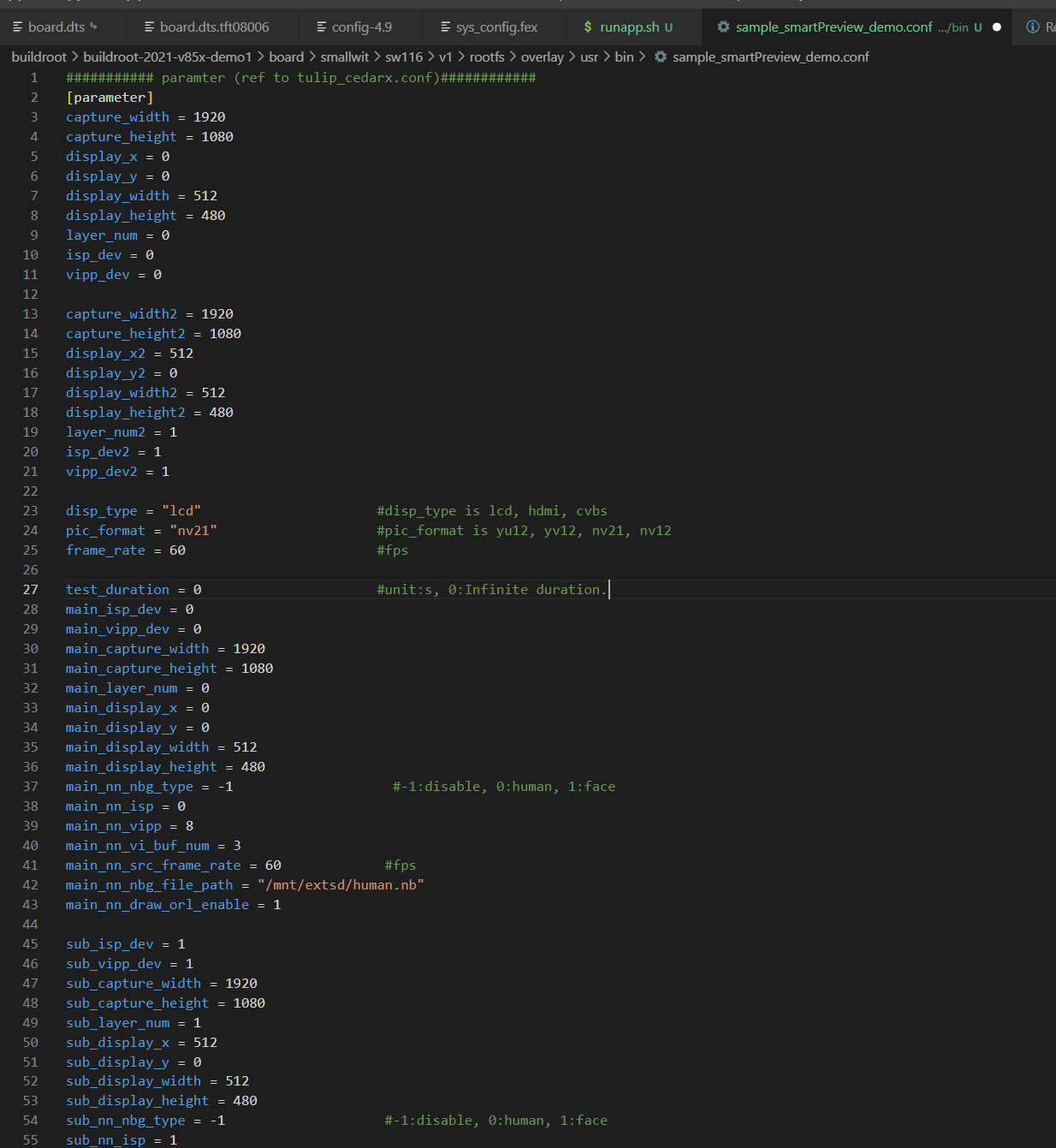The width and height of the screenshot is (1056, 1148).
Task: Click the file icon on the sys_config.fex tab
Action: point(446,27)
